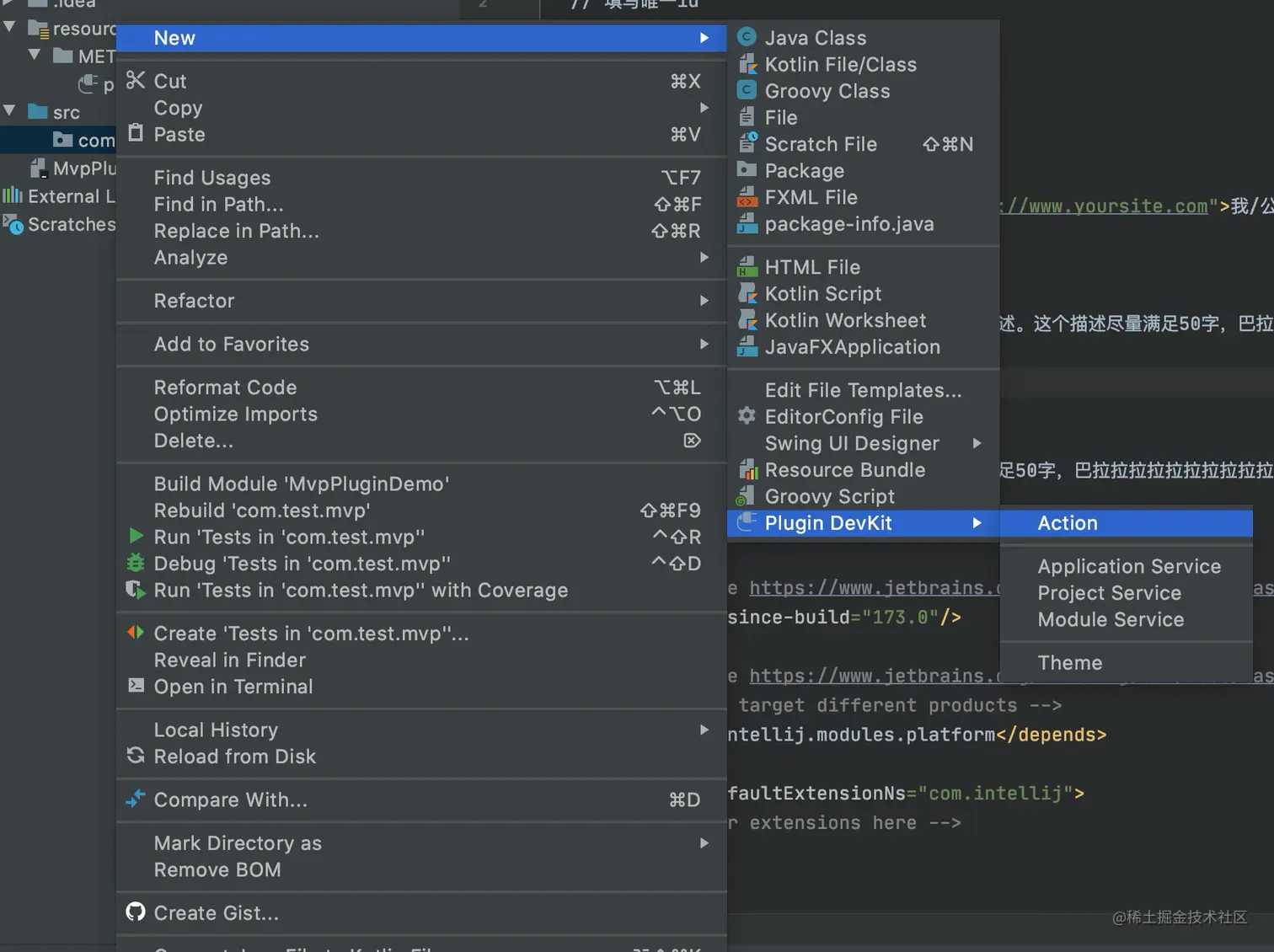
Task: Click the Paste clipboard icon
Action: (x=136, y=133)
